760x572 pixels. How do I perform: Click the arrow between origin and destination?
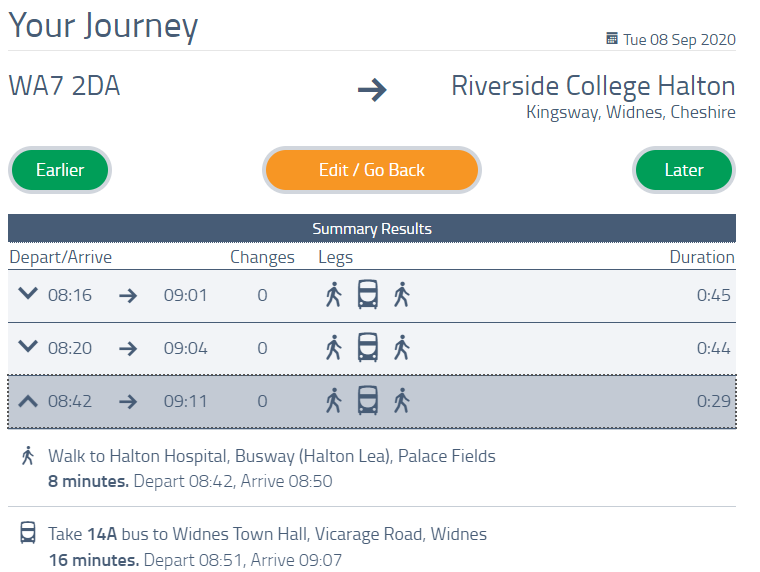[x=372, y=90]
